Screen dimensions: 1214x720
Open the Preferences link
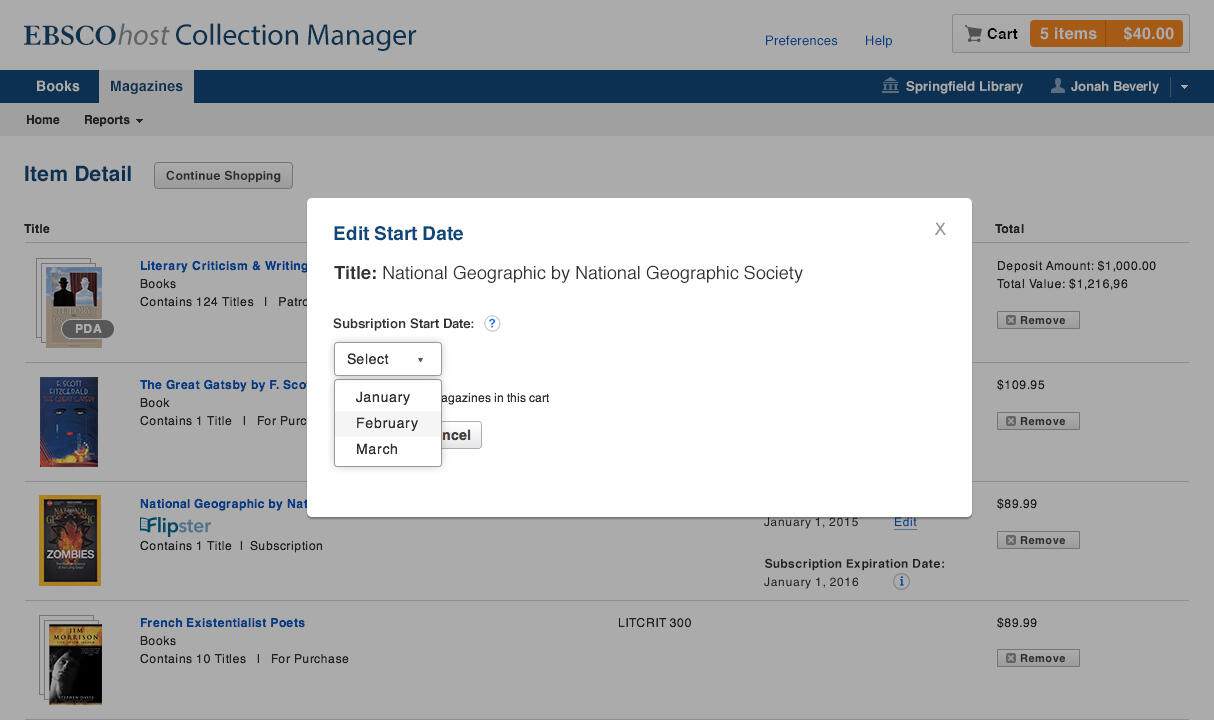point(801,41)
